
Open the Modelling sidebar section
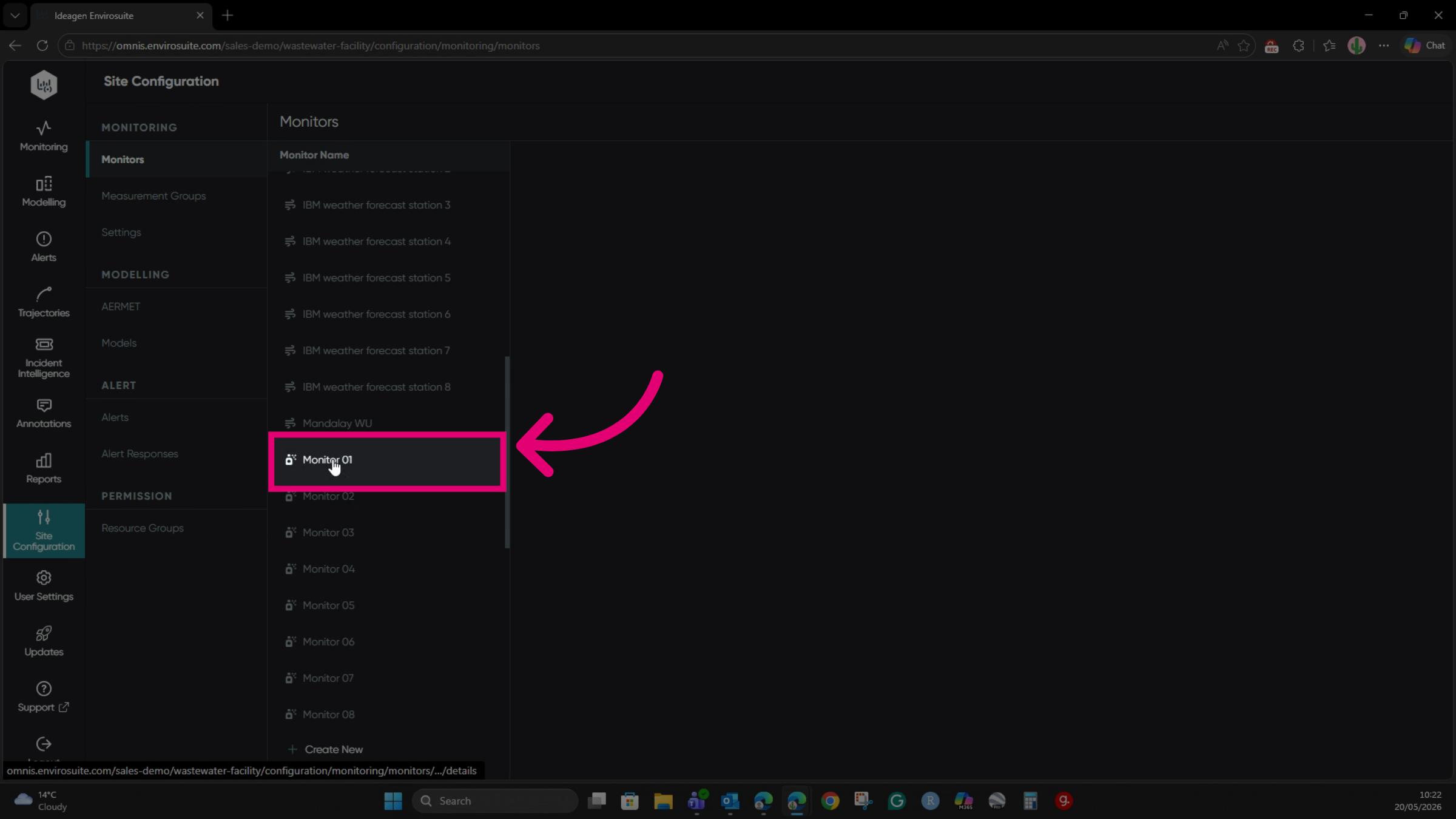(x=44, y=192)
